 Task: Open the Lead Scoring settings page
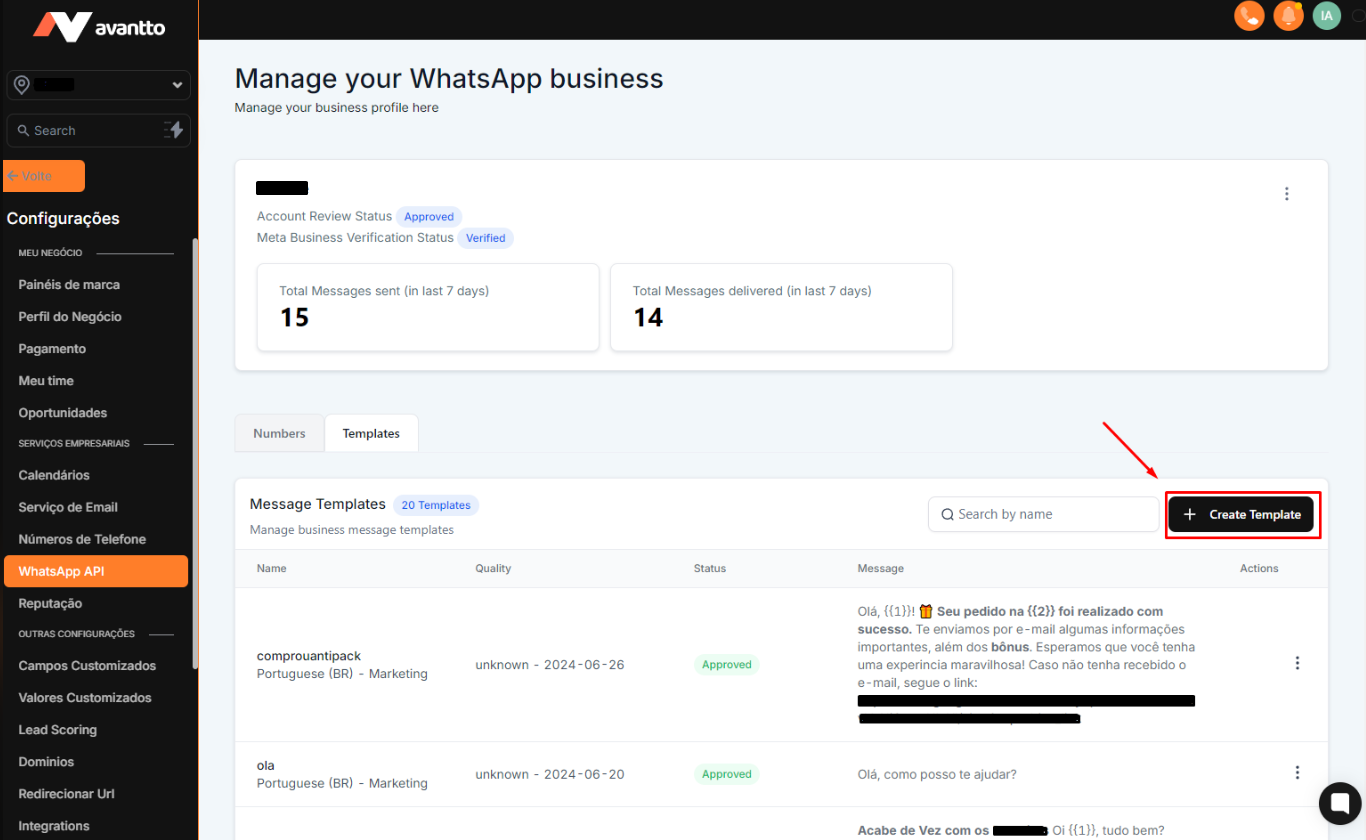[x=58, y=730]
